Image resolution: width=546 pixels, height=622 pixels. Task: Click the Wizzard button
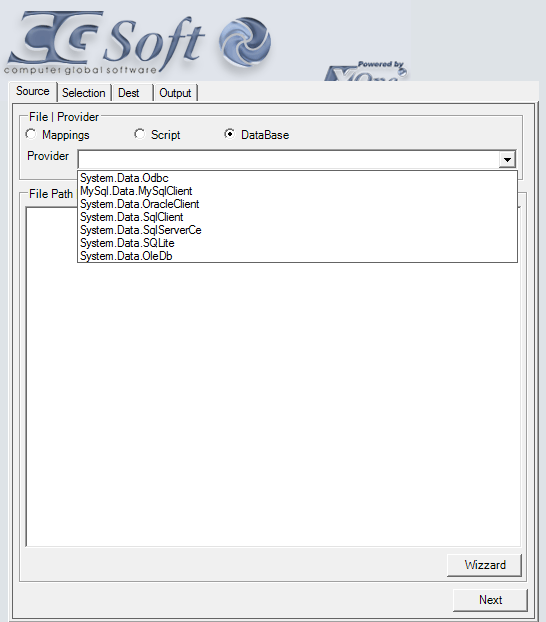click(x=484, y=565)
